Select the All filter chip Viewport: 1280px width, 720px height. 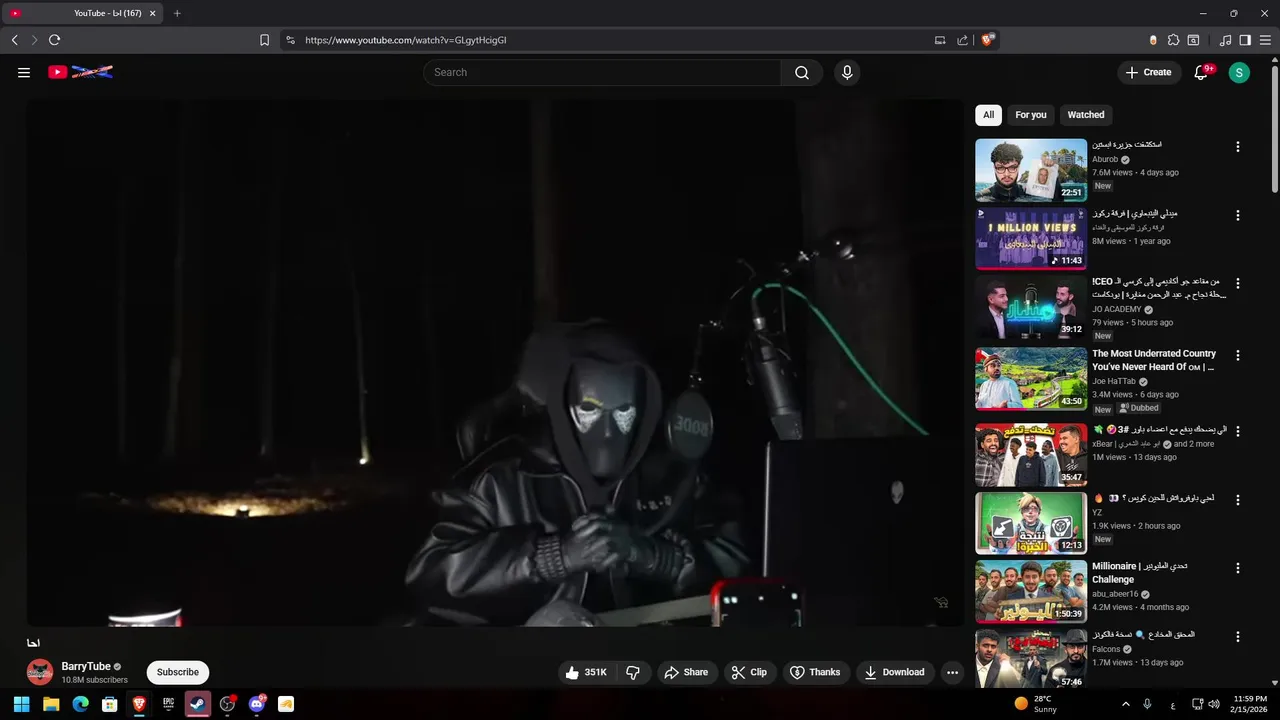988,115
